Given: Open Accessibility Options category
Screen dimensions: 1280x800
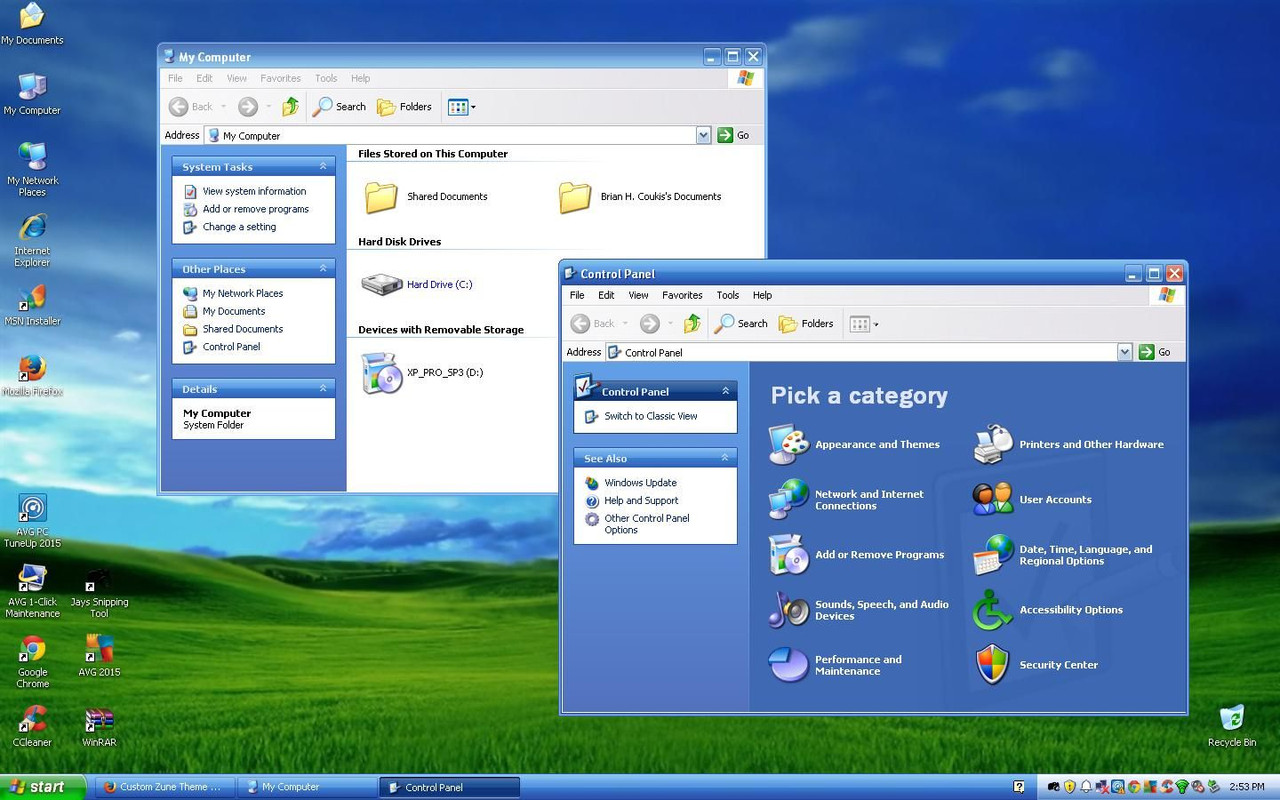Looking at the screenshot, I should 1049,610.
